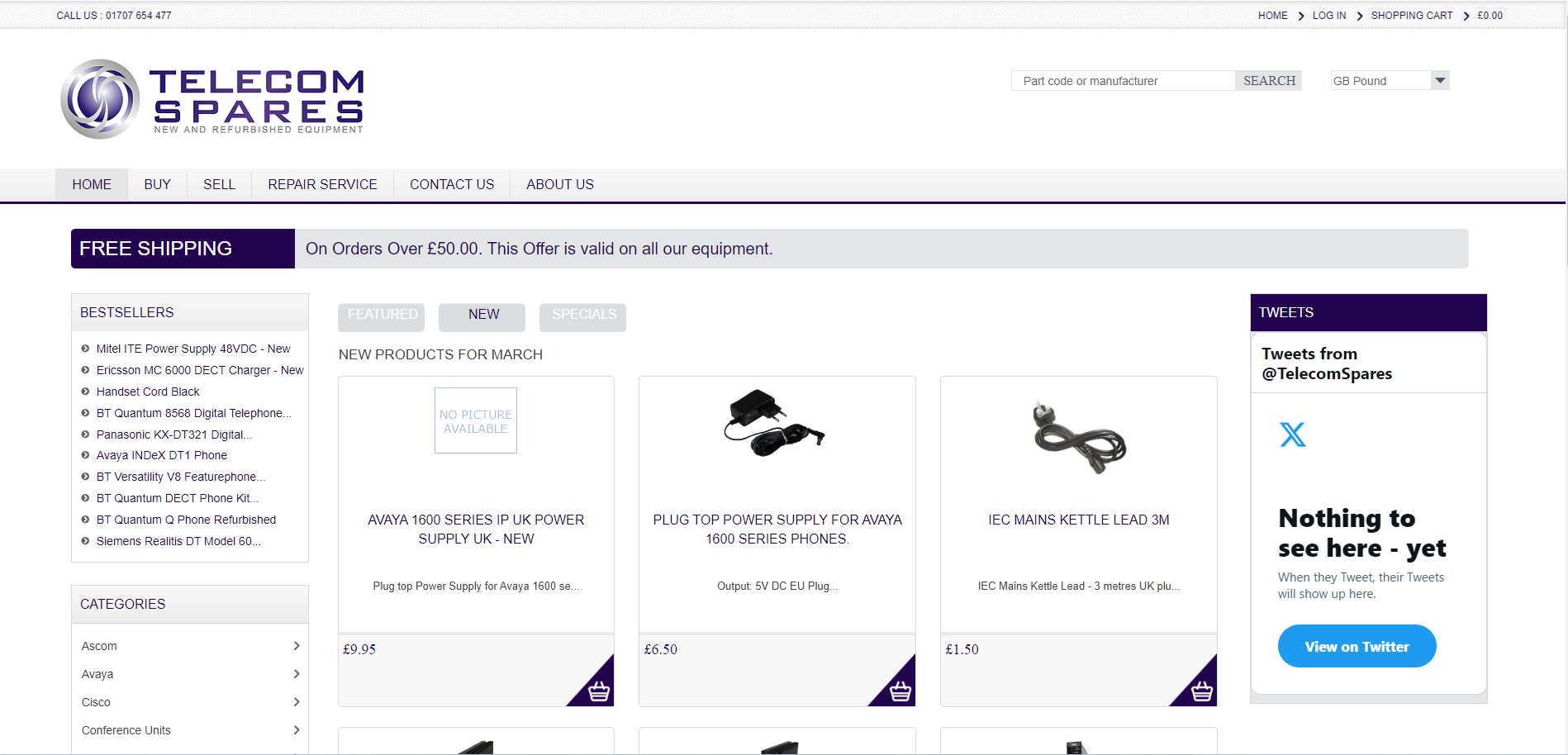Open the GB Pound currency dropdown
The width and height of the screenshot is (1568, 755).
[1439, 80]
